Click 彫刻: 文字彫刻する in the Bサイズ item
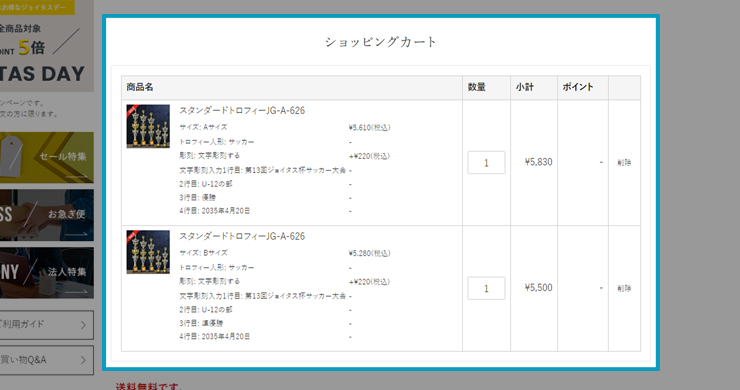The height and width of the screenshot is (390, 740). (x=210, y=281)
